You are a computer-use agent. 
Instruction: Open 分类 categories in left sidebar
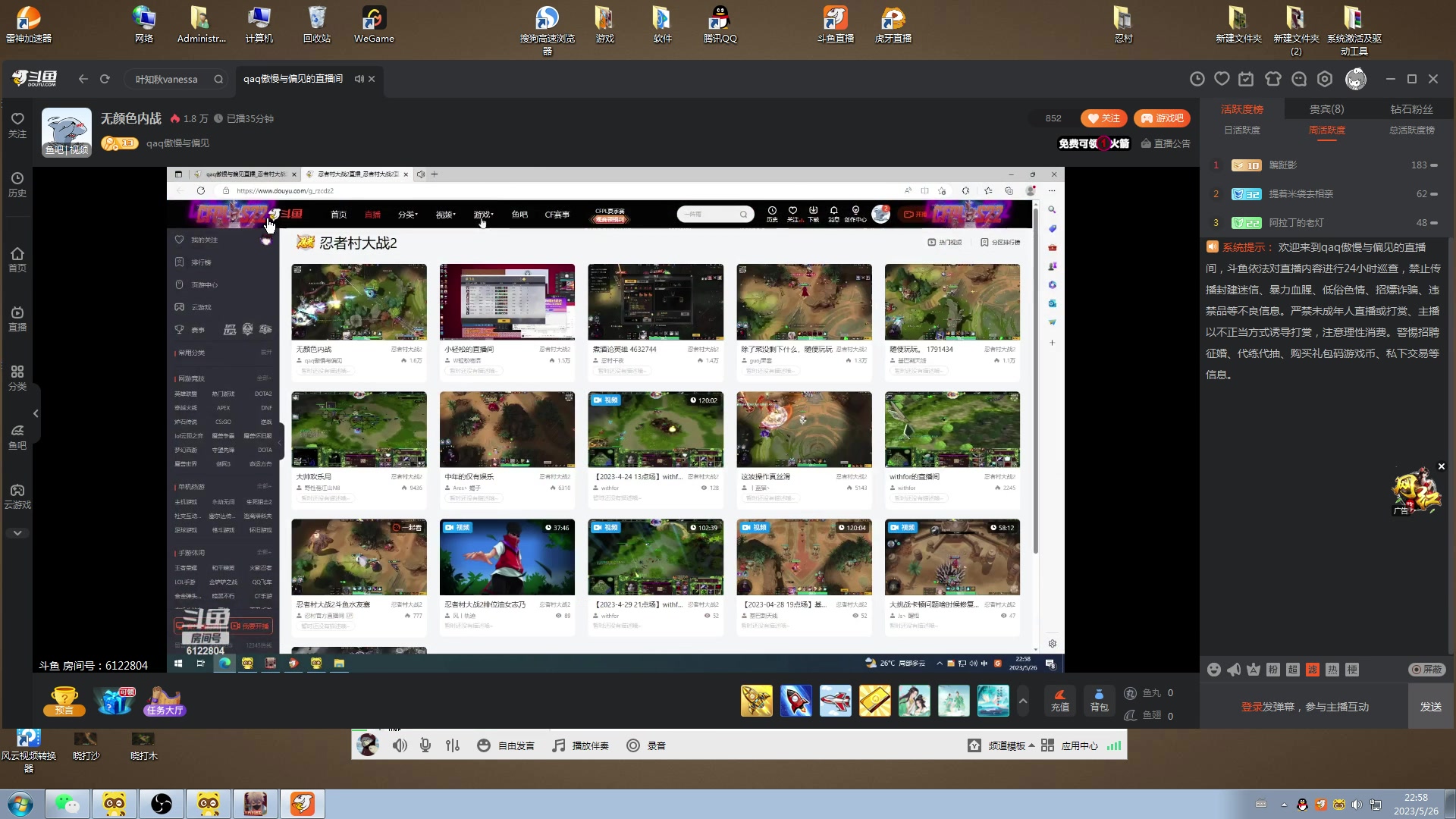[17, 378]
